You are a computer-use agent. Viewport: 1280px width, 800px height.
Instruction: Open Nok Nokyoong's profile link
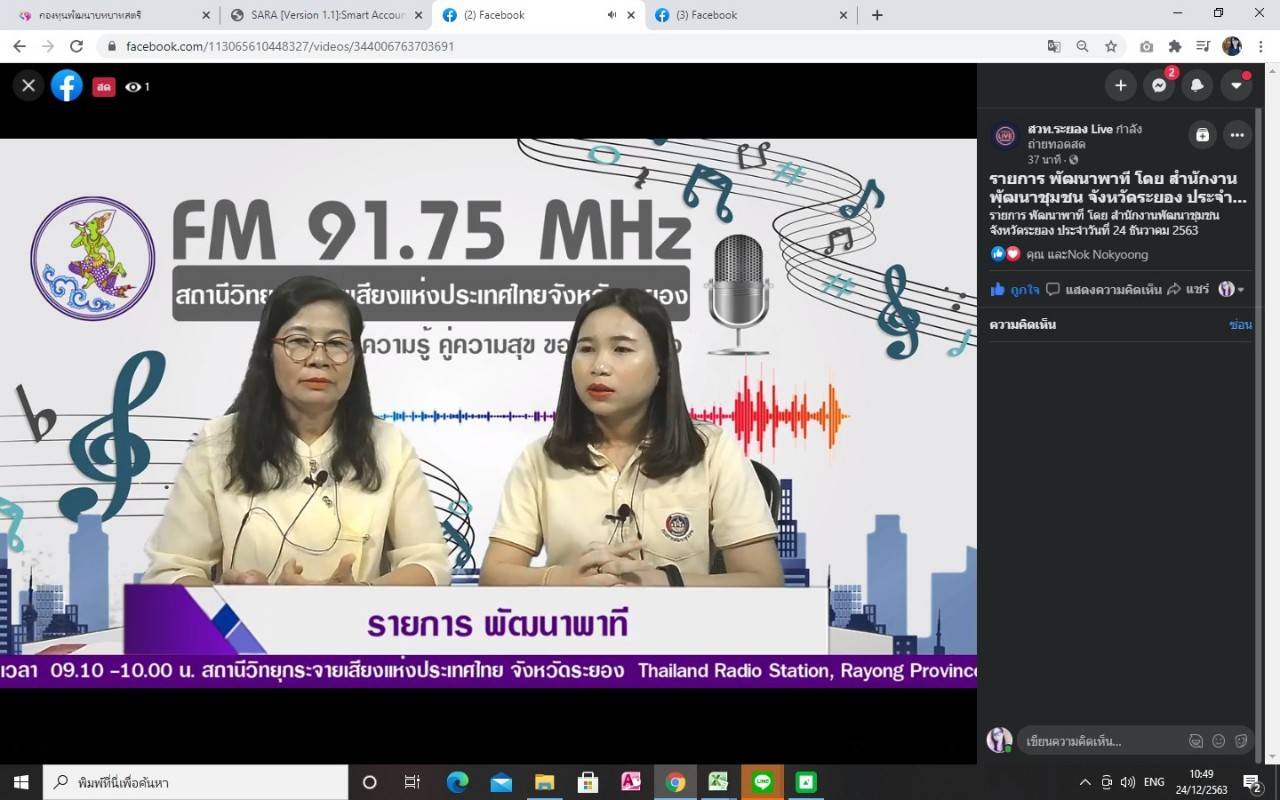pyautogui.click(x=1108, y=254)
